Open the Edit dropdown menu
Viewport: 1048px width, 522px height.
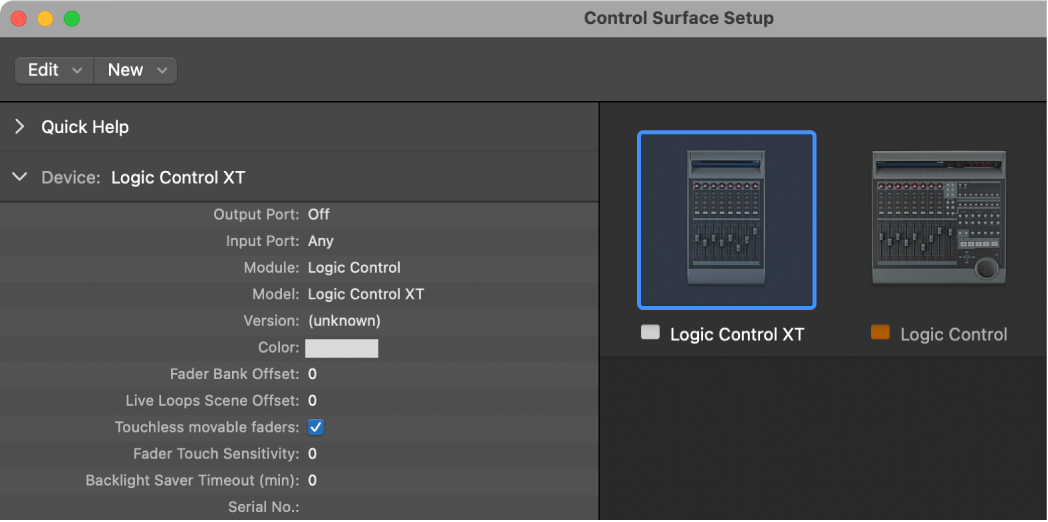pyautogui.click(x=54, y=70)
